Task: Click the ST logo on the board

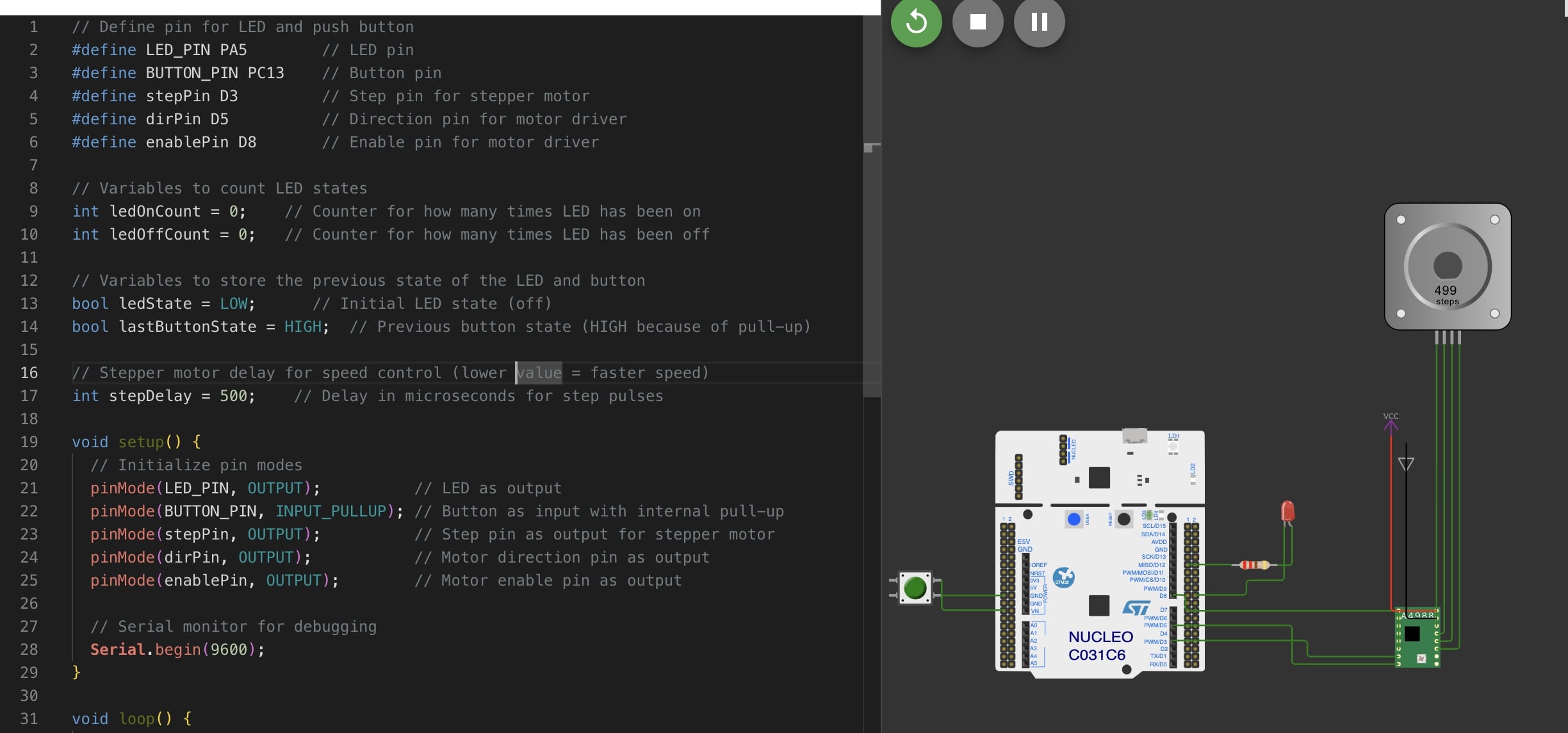Action: point(1136,607)
